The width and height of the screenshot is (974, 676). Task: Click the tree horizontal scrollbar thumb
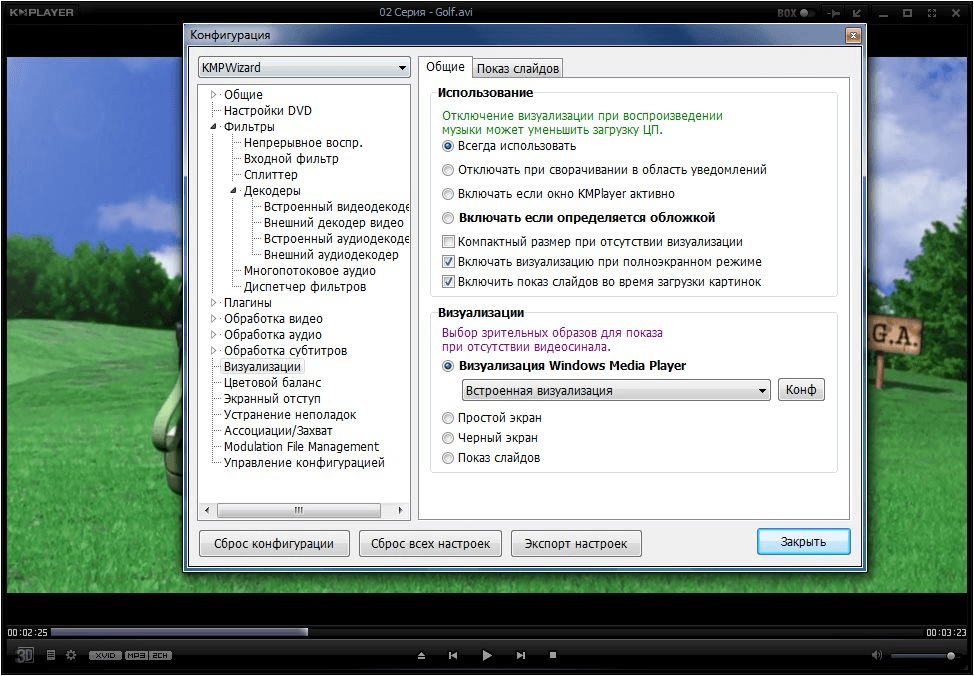299,511
